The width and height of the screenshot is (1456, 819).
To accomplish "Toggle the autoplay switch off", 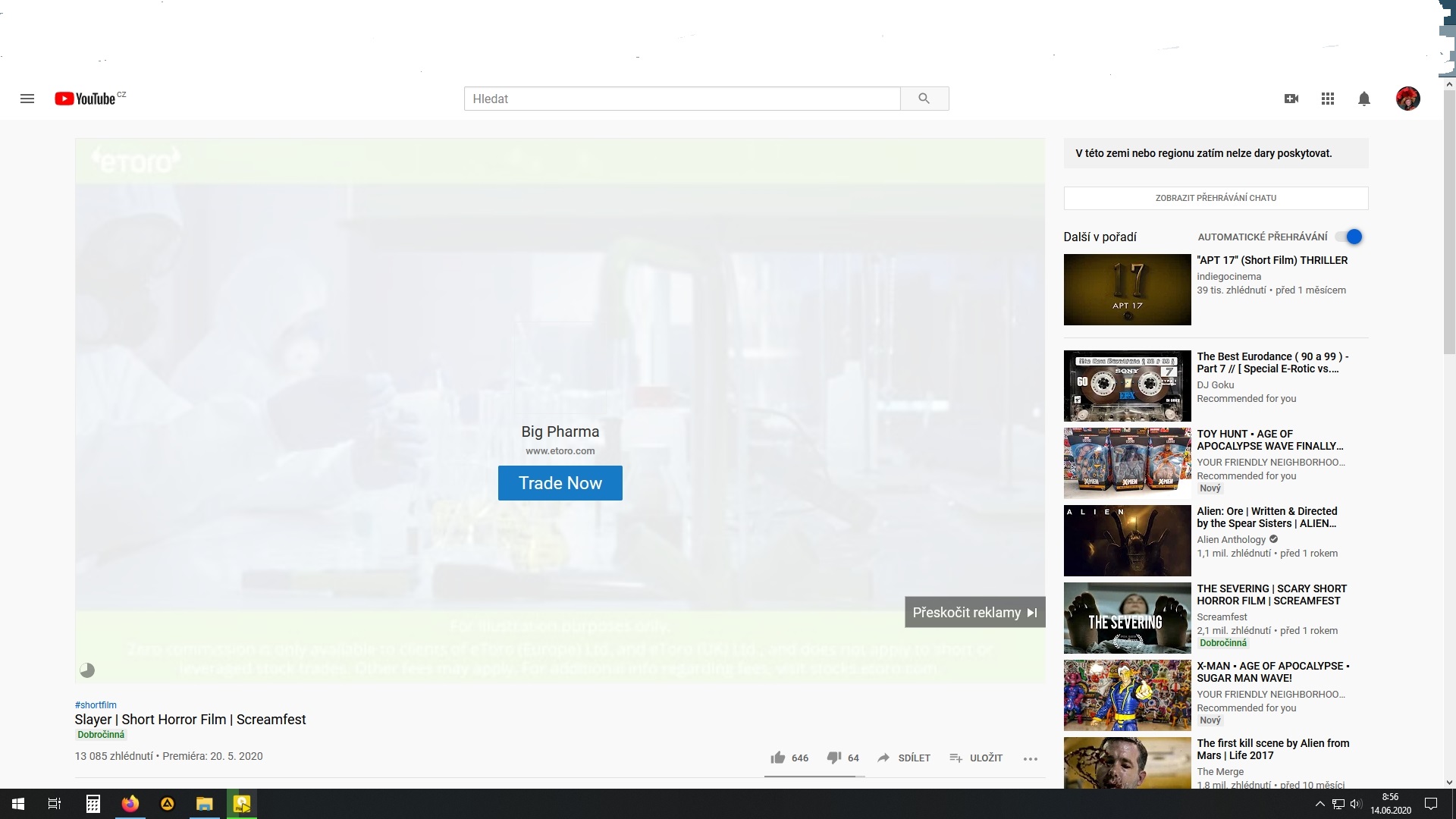I will point(1350,237).
